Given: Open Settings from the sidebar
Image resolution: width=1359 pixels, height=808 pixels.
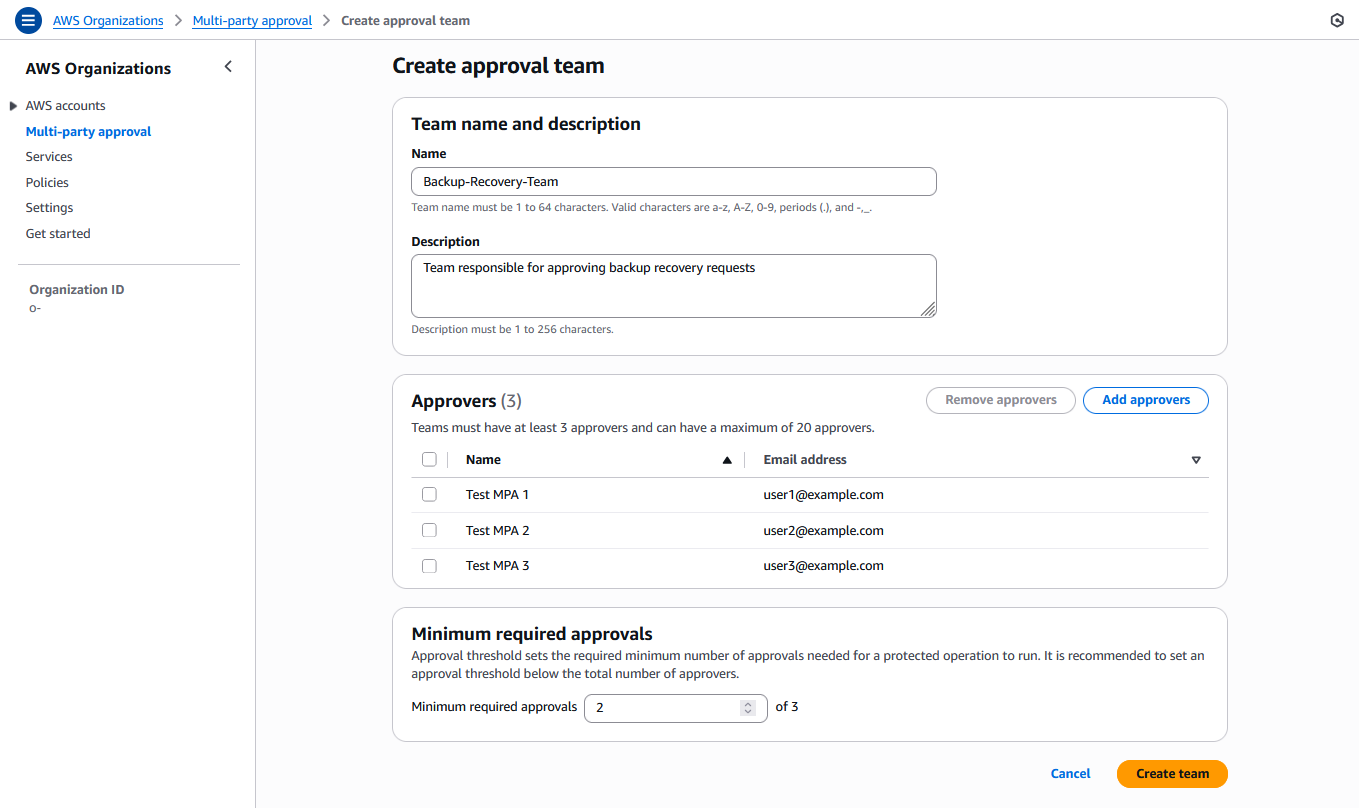Looking at the screenshot, I should tap(49, 207).
